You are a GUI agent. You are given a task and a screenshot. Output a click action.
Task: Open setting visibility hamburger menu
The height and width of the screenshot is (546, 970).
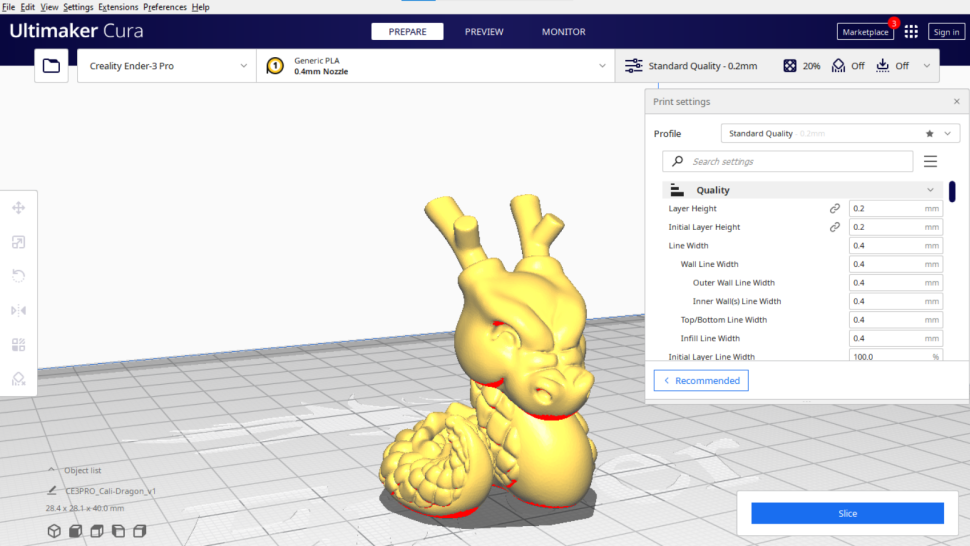(930, 161)
